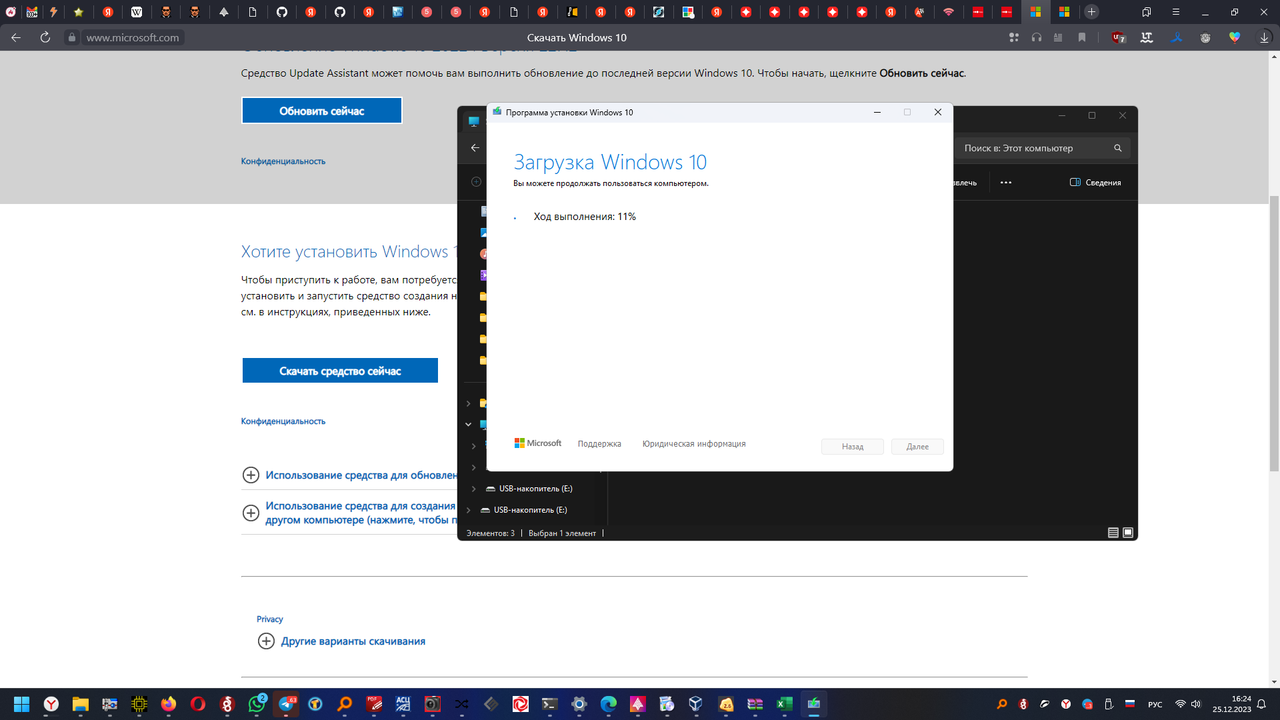1280x720 pixels.
Task: Open Explorer's three-dots more options menu
Action: pos(1006,183)
